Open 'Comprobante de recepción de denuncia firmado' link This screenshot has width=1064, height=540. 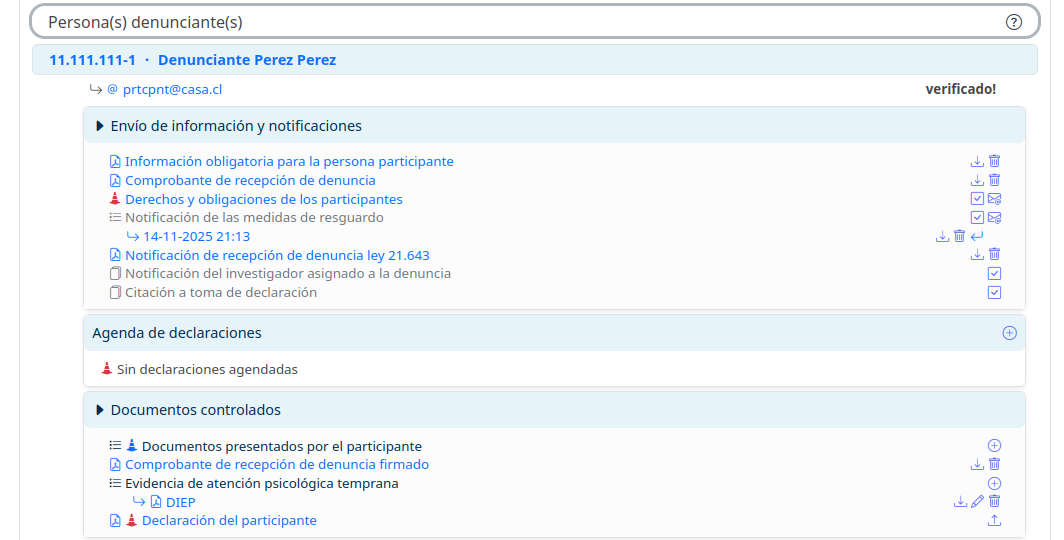pyautogui.click(x=277, y=465)
